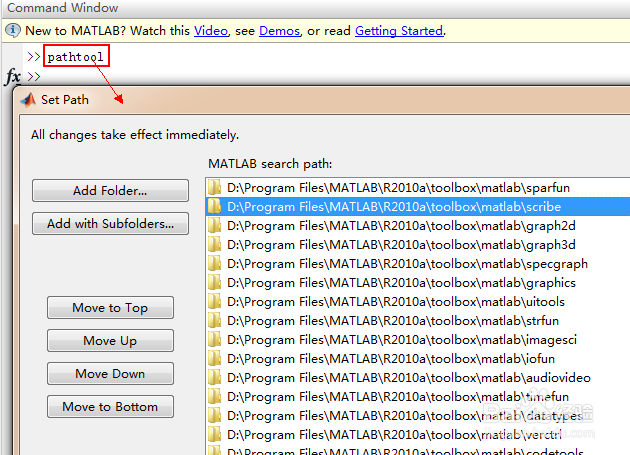
Task: Select the toolbox\matlab\strfun path text
Action: 393,321
